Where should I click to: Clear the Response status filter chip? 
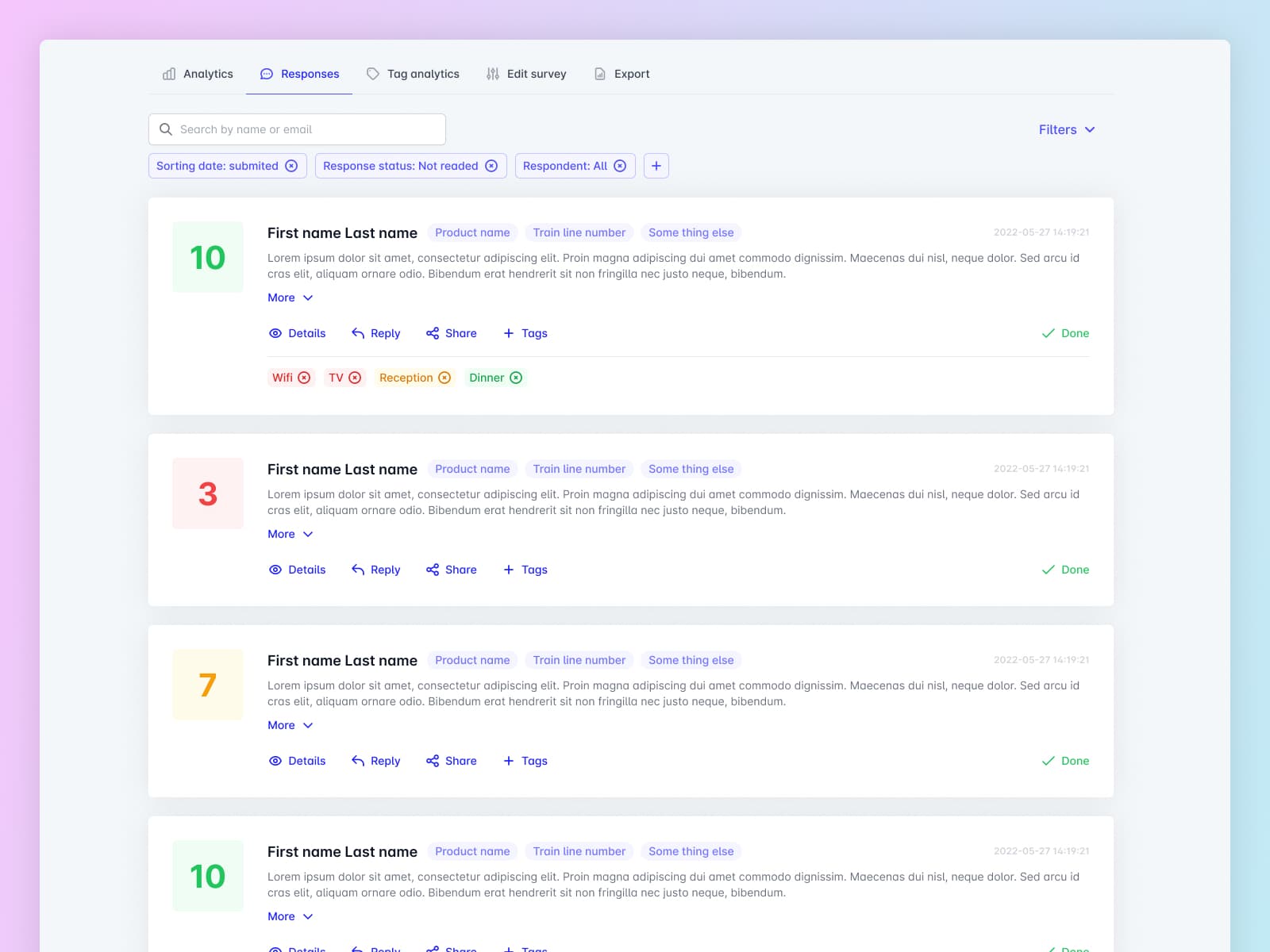491,166
